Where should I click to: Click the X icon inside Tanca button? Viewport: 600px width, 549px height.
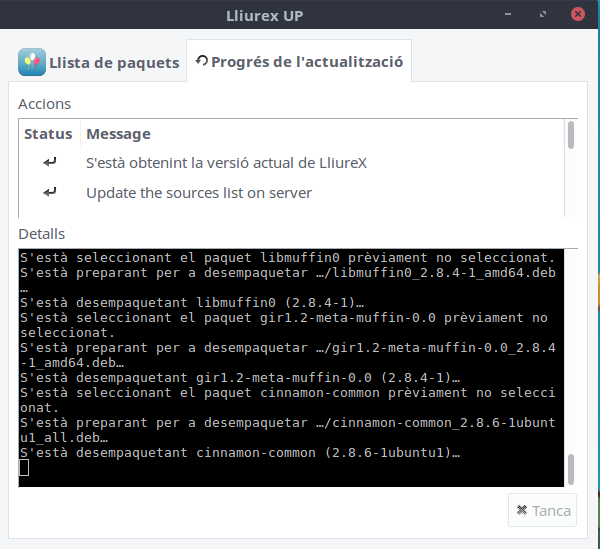(x=521, y=511)
